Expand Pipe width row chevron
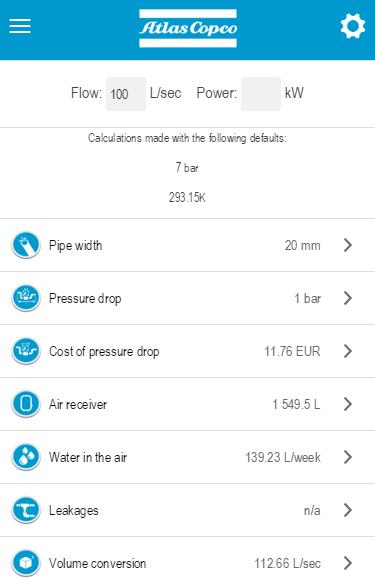 [x=348, y=245]
